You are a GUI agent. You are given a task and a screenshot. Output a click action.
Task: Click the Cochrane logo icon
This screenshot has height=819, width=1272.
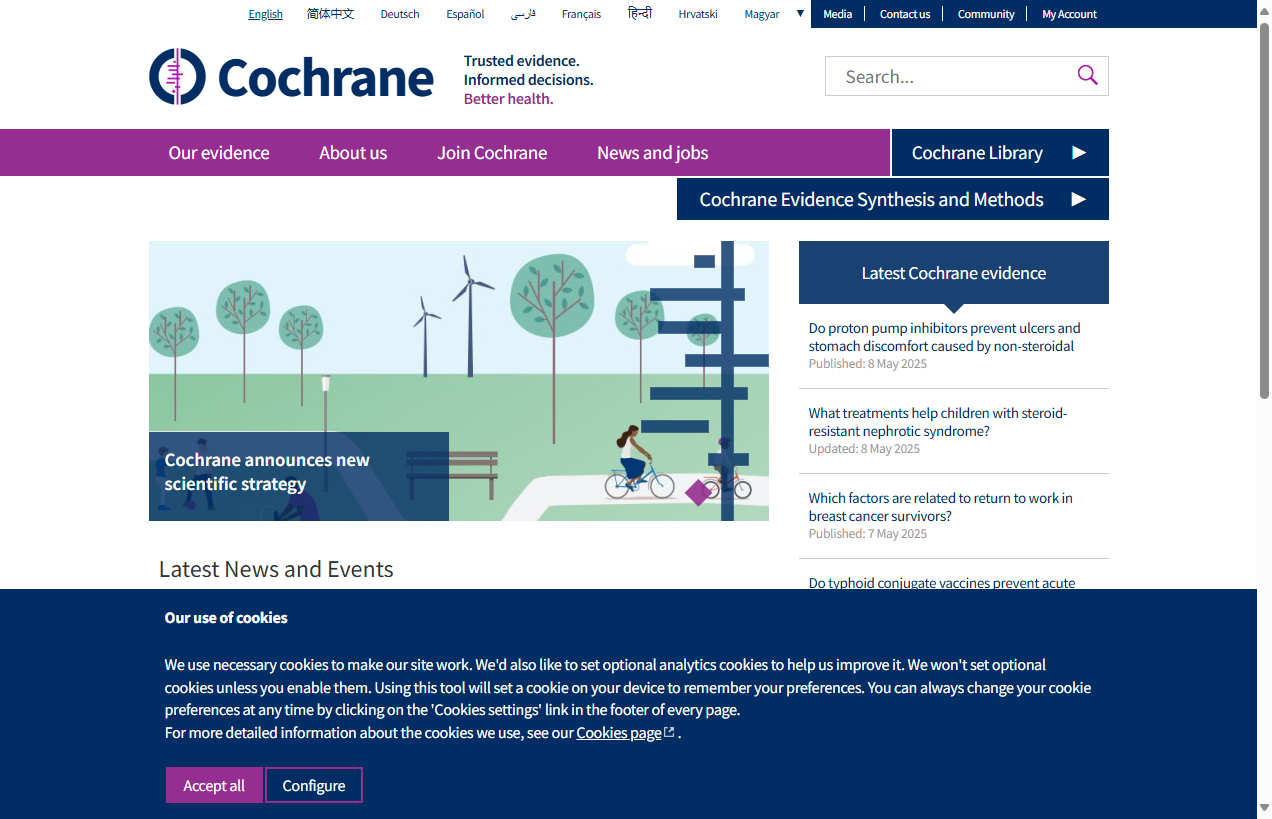176,76
